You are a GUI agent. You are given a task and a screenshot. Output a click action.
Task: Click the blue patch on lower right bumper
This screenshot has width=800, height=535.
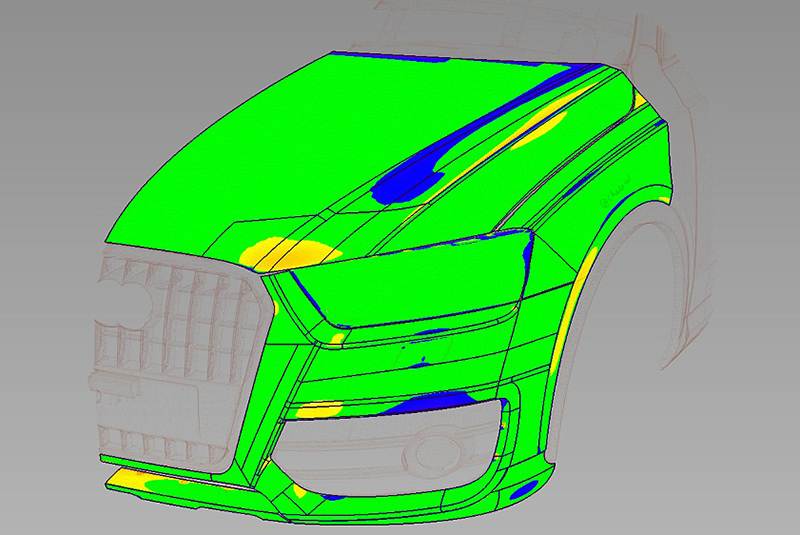pyautogui.click(x=520, y=490)
